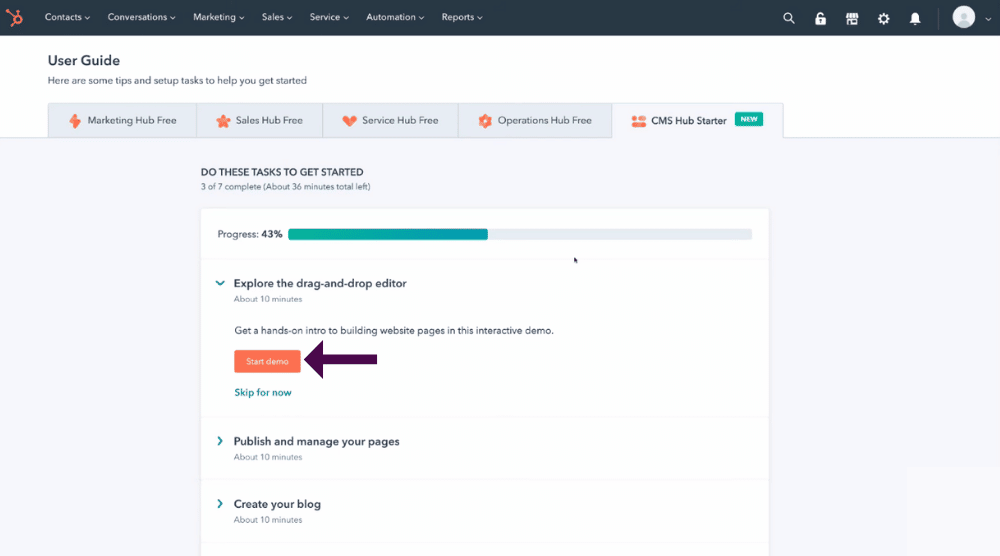This screenshot has width=1000, height=556.
Task: Open the Sales menu
Action: pyautogui.click(x=277, y=17)
